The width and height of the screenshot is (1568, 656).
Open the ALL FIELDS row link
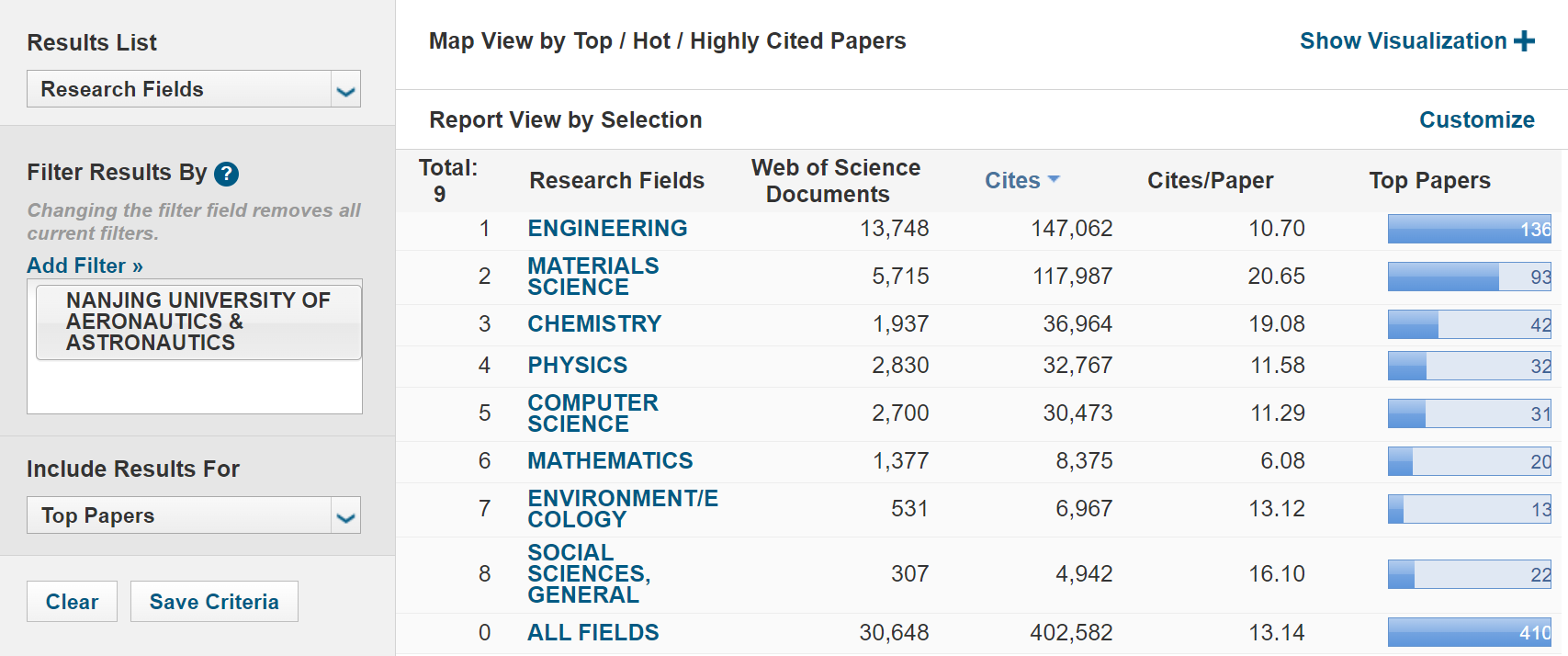[592, 633]
